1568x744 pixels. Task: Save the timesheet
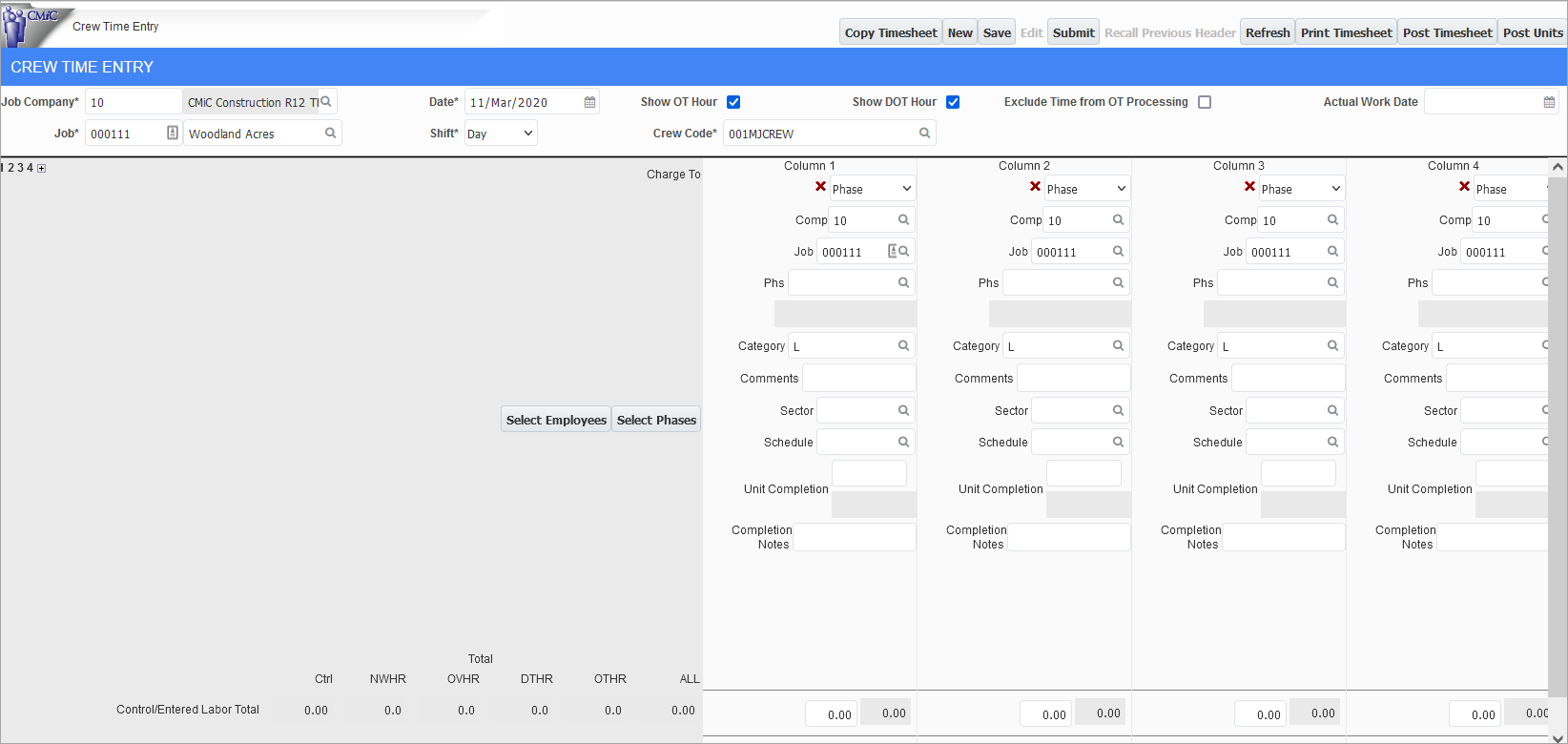point(997,32)
